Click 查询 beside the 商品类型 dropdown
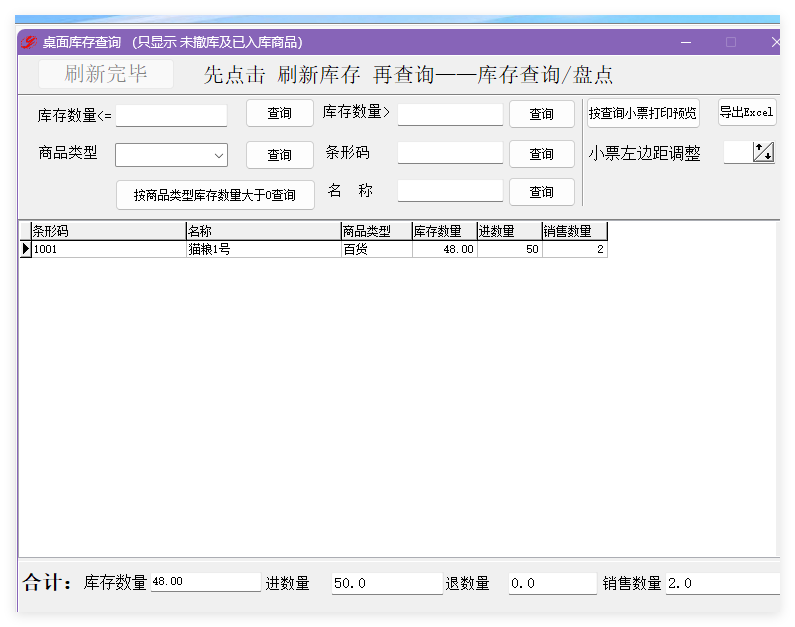Screen dimensions: 795x627 (280, 155)
